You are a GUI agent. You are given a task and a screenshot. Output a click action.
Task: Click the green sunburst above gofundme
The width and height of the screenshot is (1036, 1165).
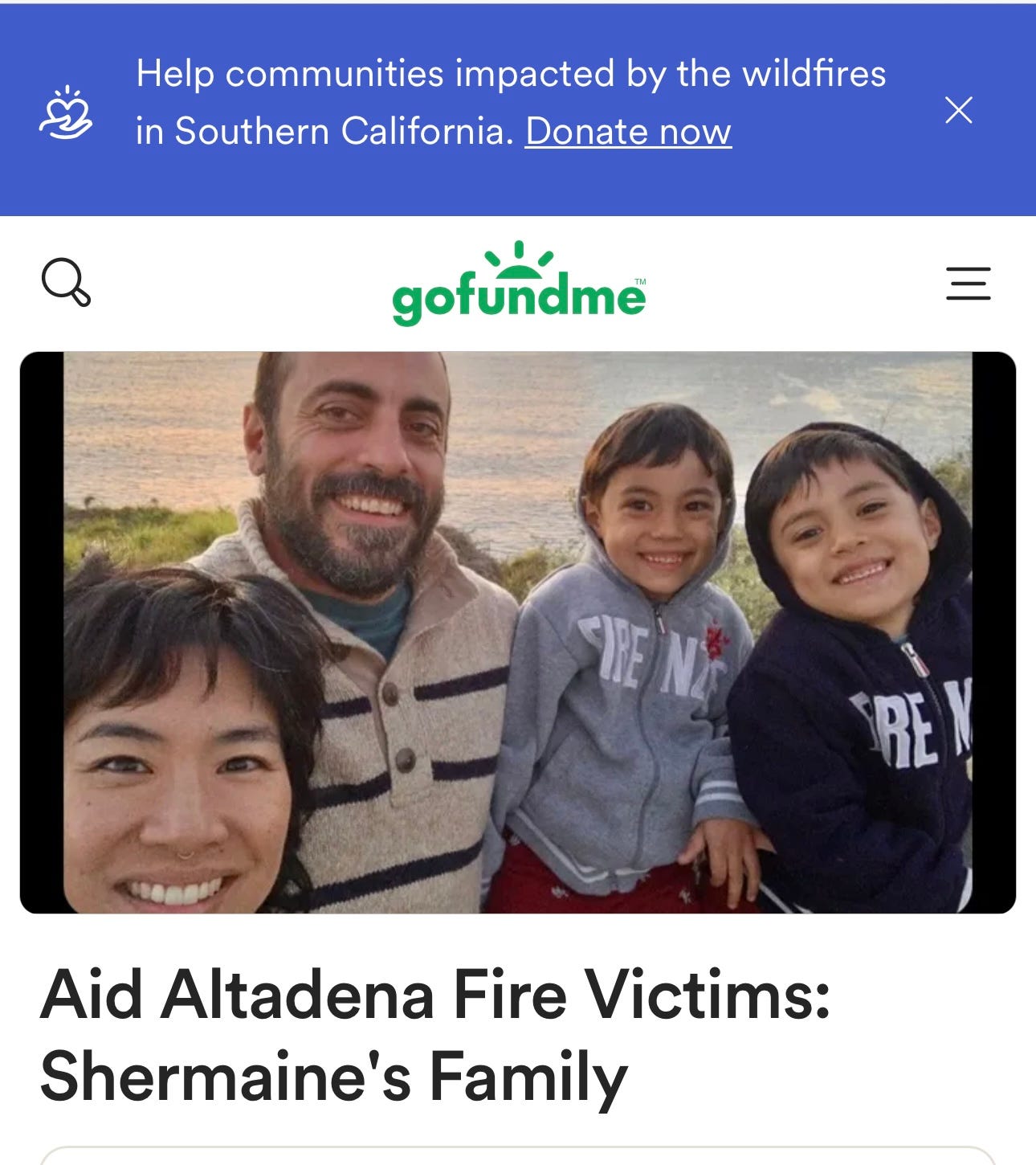pyautogui.click(x=519, y=257)
